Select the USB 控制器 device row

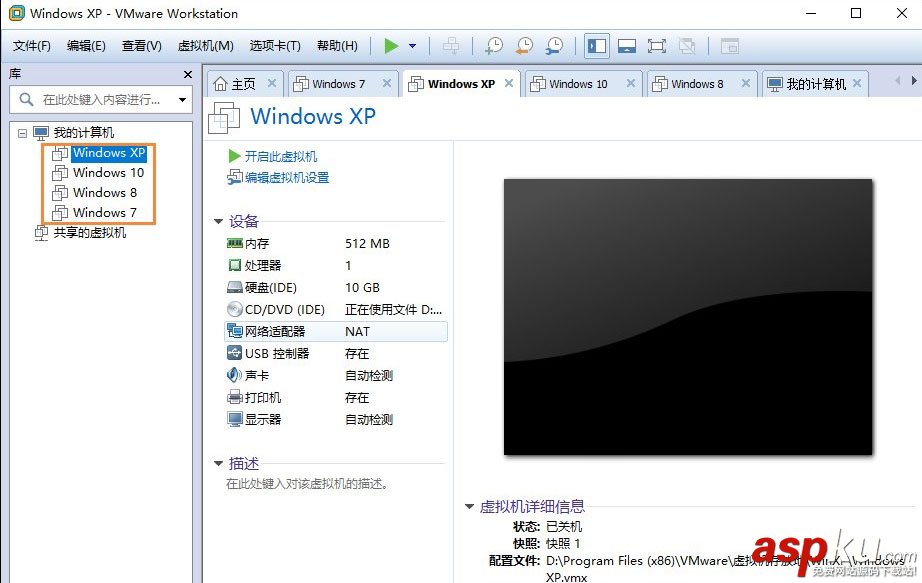click(x=336, y=354)
